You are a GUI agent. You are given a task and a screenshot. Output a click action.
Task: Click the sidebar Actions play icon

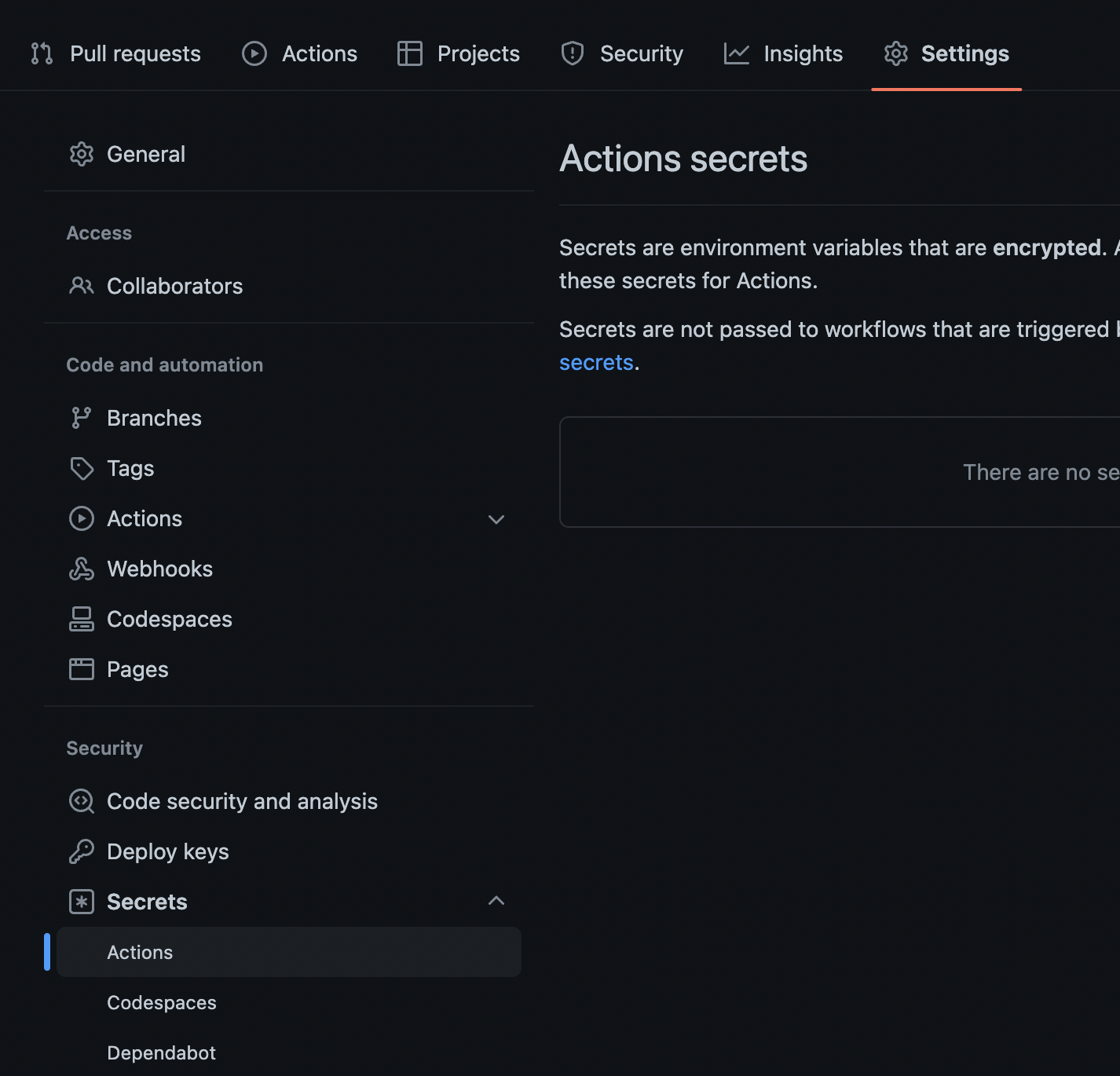pos(82,518)
